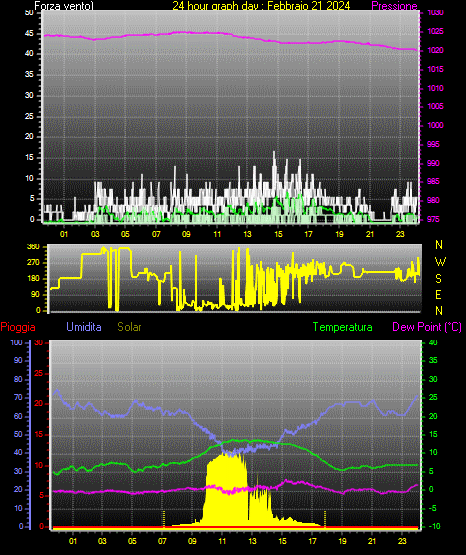Click the 'Forza vento)' label
The height and width of the screenshot is (555, 466).
pos(64,6)
